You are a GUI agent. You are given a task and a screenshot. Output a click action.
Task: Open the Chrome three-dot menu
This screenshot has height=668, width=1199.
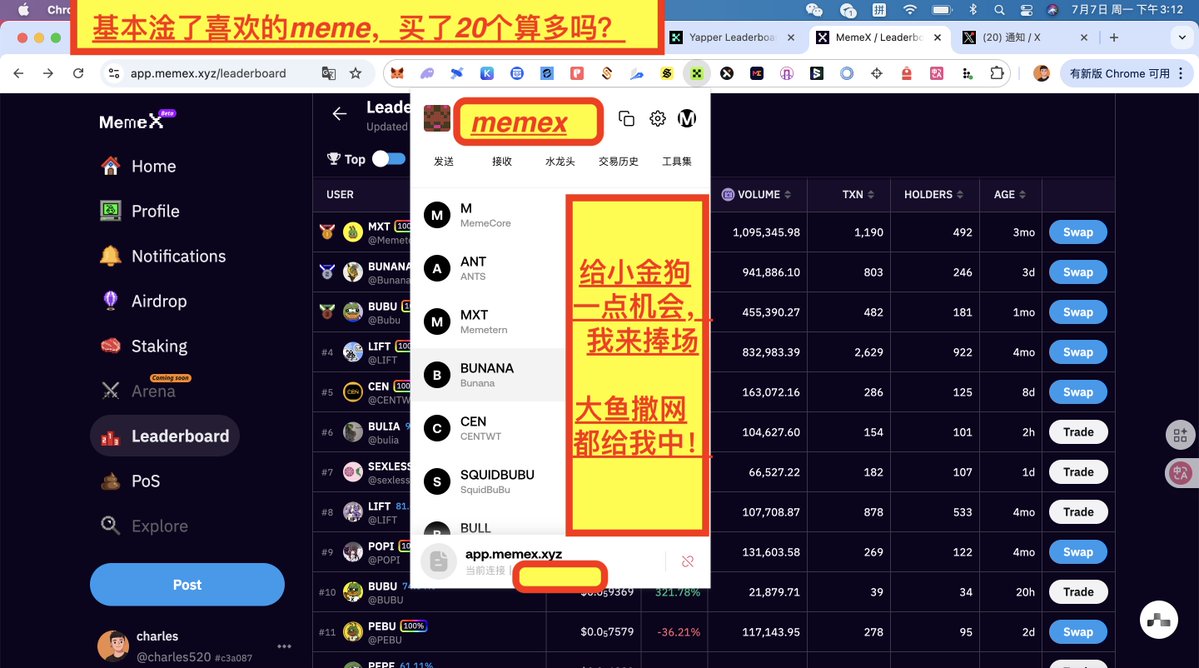tap(1181, 73)
